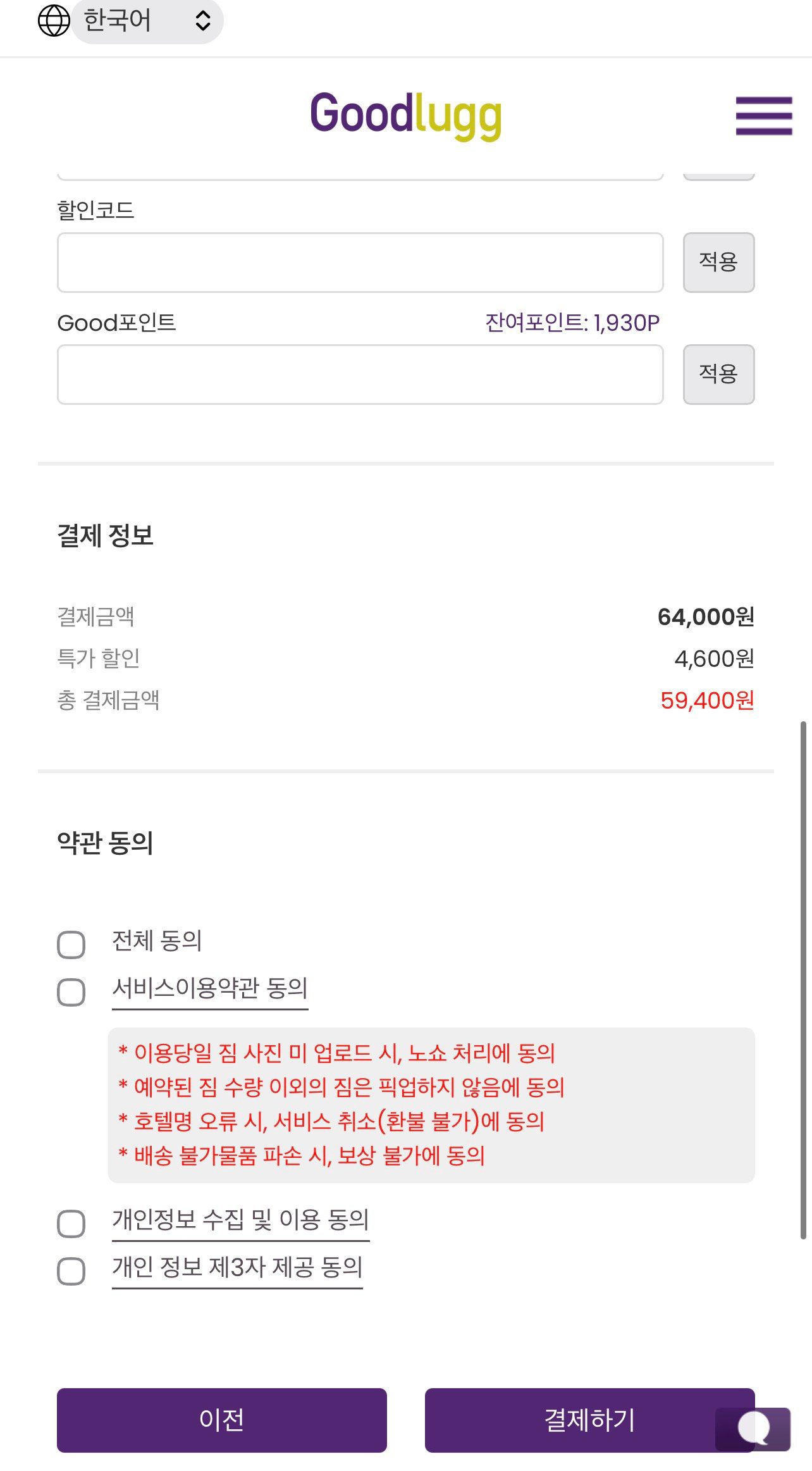Click the globe language icon

tap(54, 21)
